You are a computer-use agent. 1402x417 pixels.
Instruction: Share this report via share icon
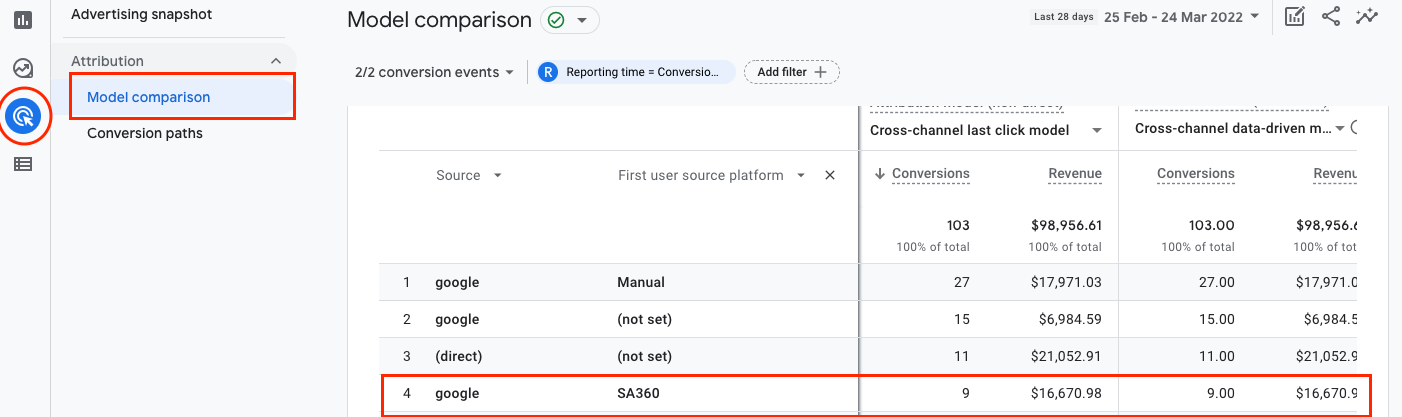click(x=1330, y=17)
